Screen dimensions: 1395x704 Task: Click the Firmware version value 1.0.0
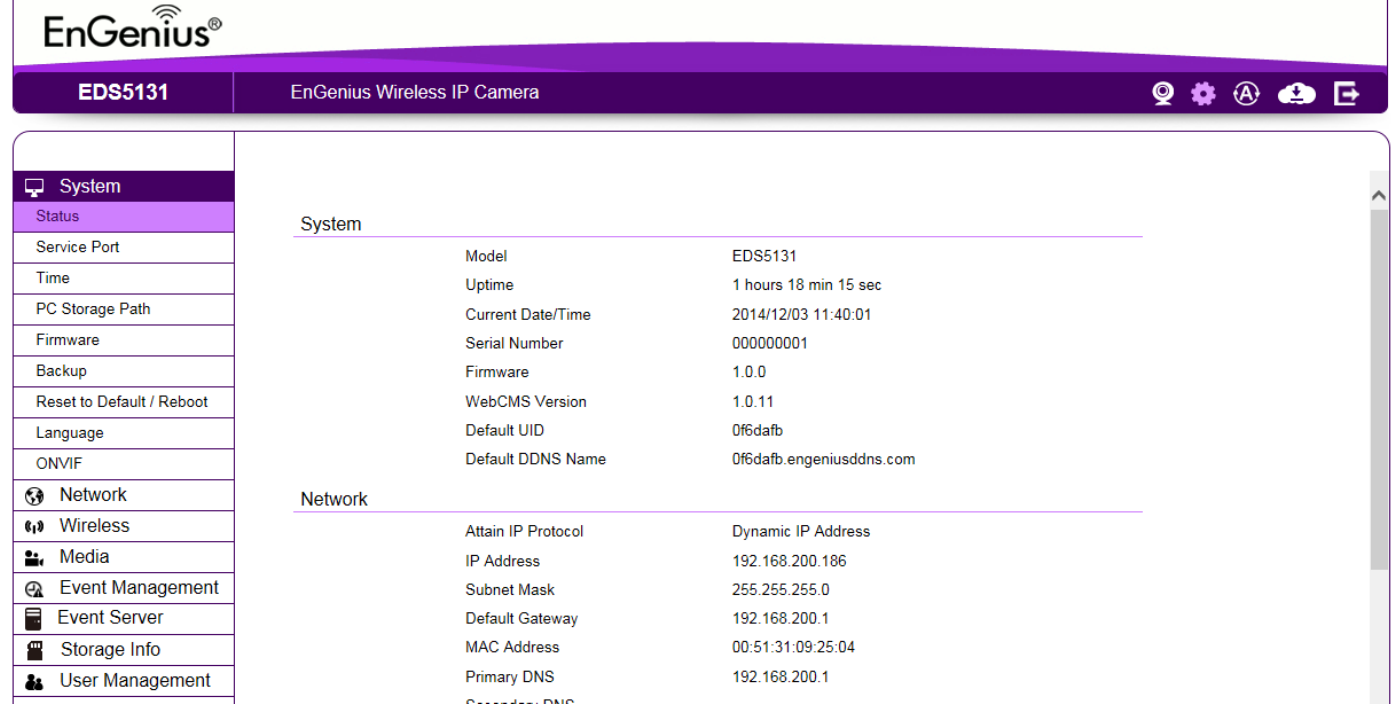pyautogui.click(x=748, y=373)
